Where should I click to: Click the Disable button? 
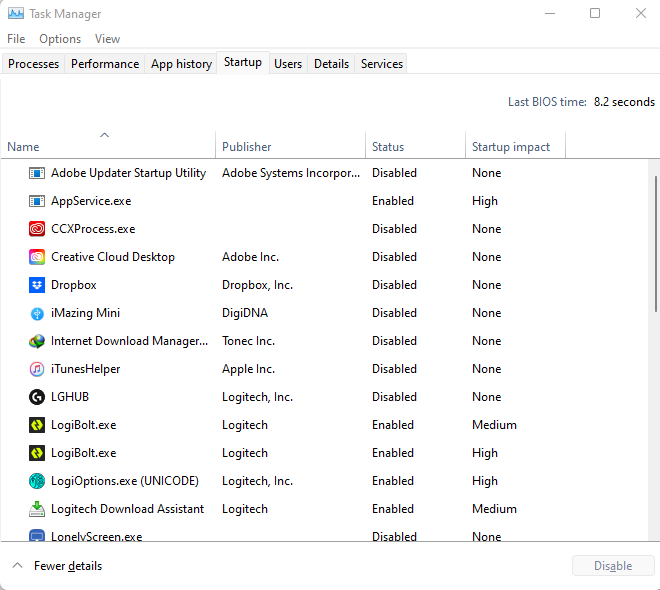coord(613,566)
